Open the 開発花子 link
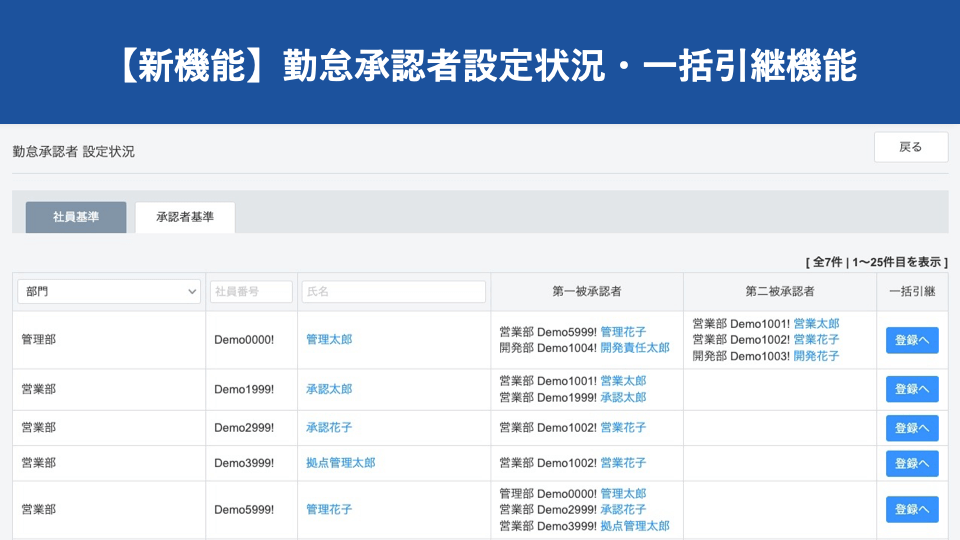 coord(816,356)
